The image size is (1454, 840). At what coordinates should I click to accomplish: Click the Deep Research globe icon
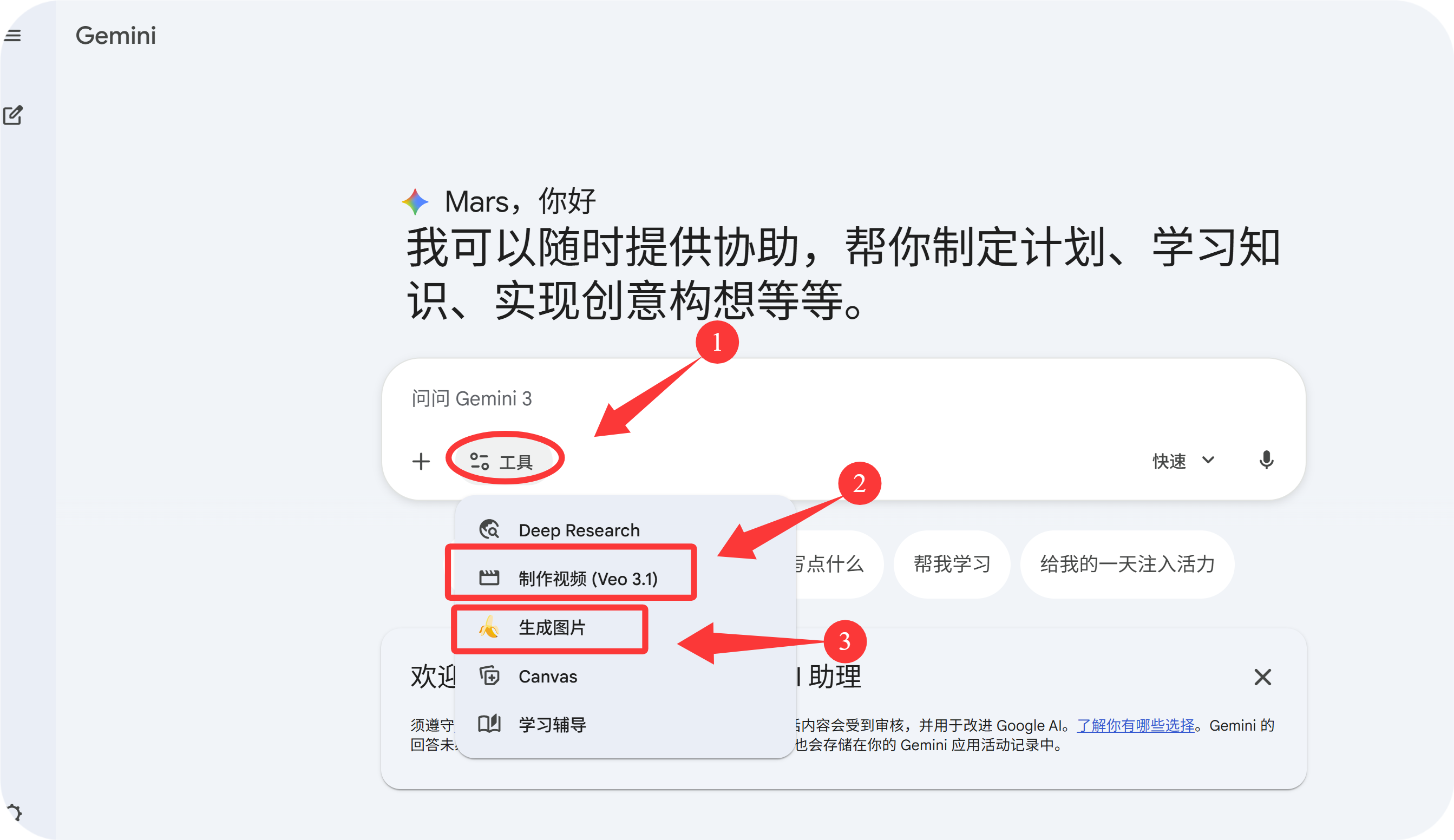point(489,529)
